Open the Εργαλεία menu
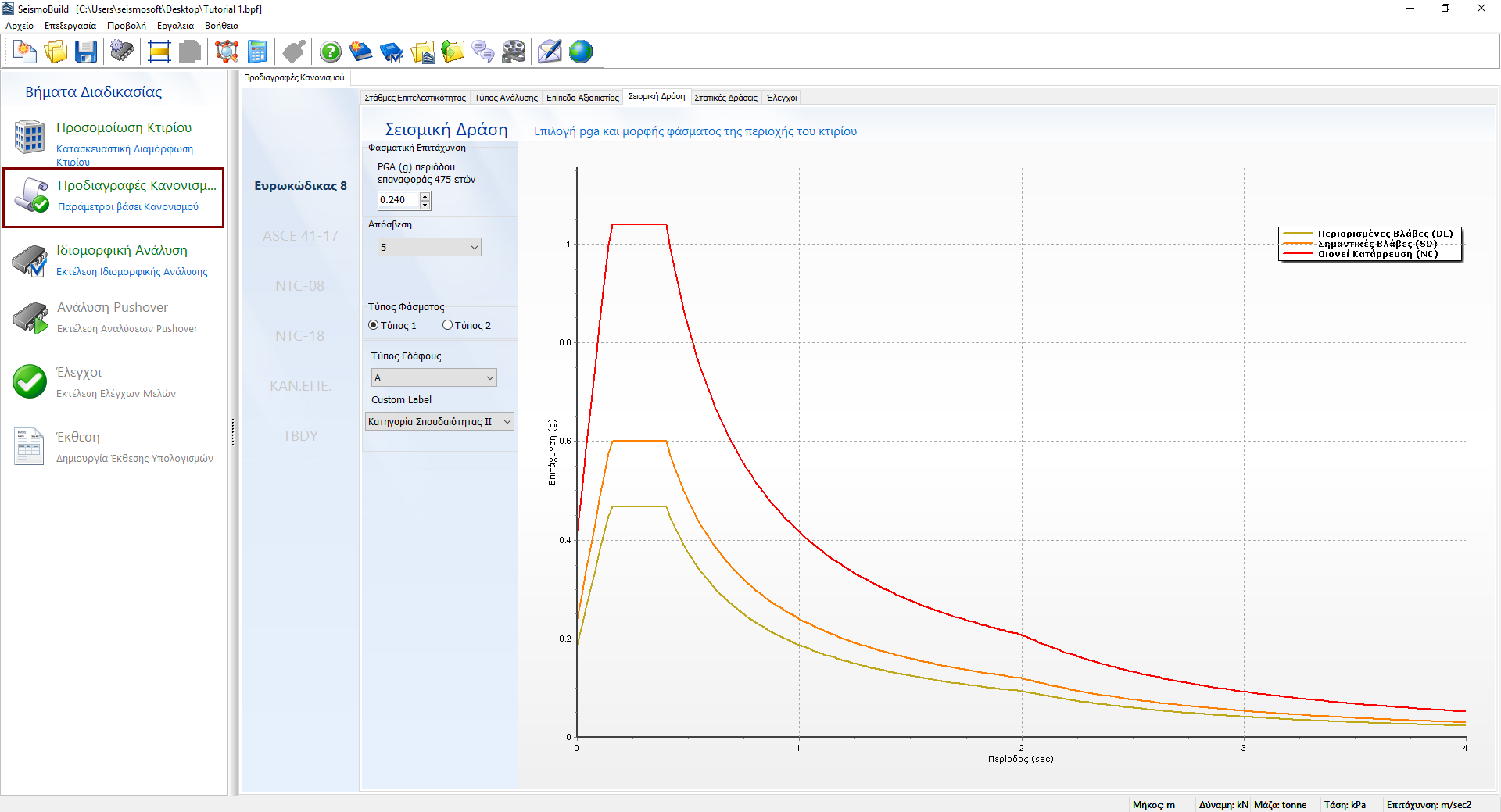The width and height of the screenshot is (1501, 812). click(x=175, y=26)
